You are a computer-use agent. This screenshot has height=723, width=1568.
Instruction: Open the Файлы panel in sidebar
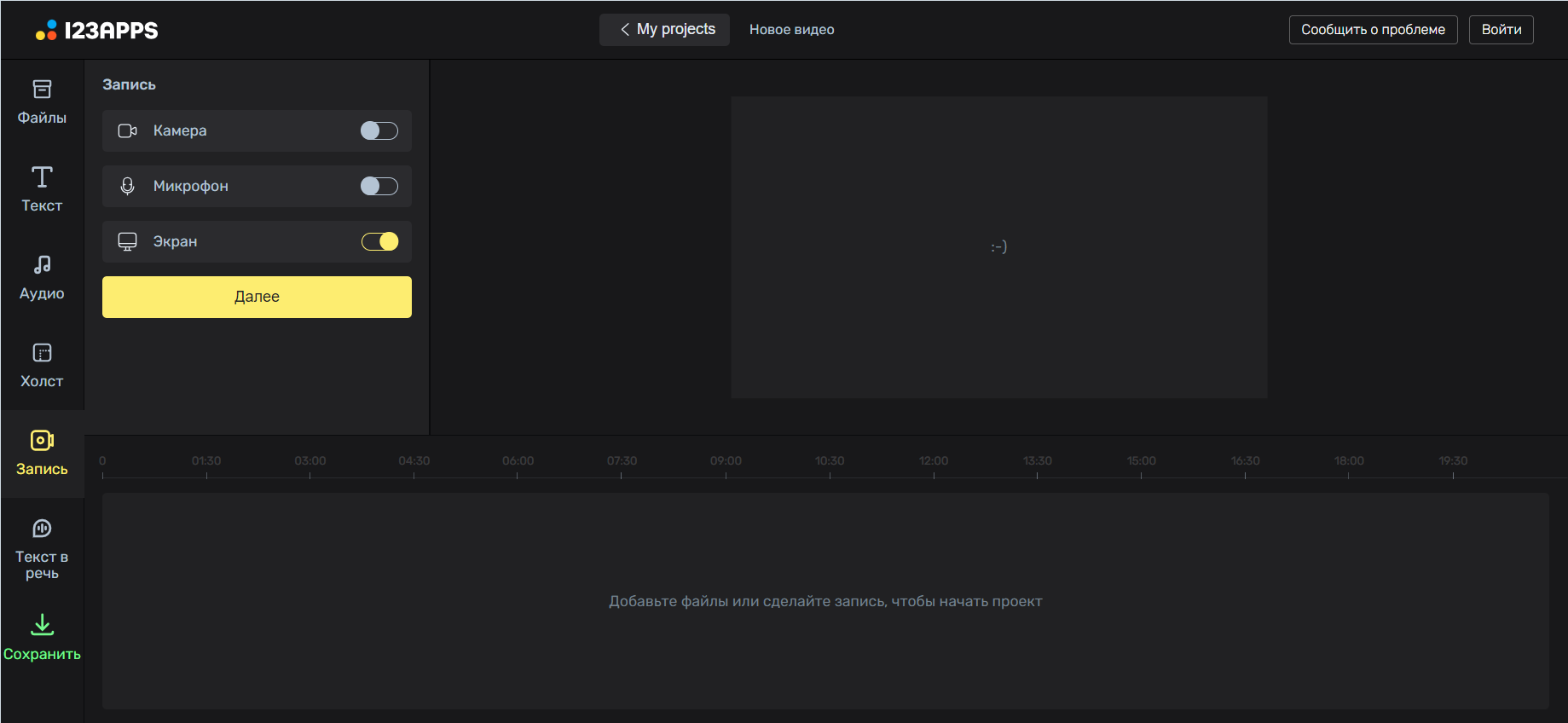[x=42, y=102]
